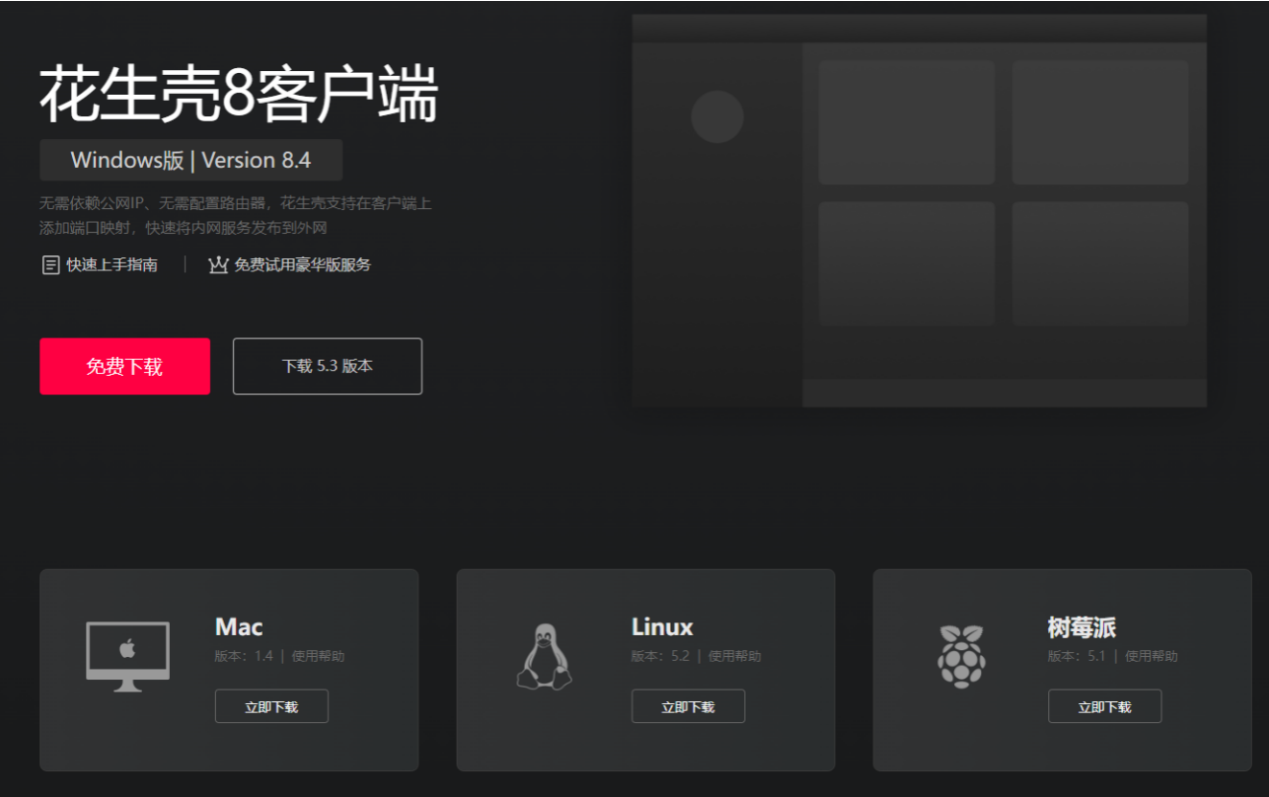Click the Mac 版本：1.4 text

244,657
